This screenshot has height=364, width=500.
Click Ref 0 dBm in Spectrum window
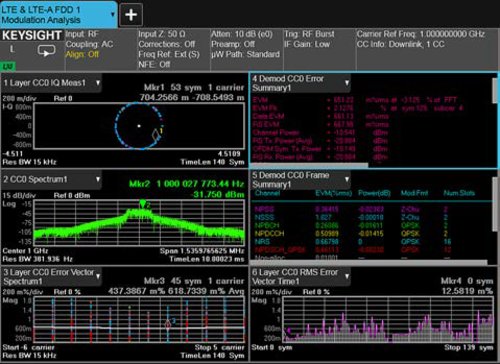coord(72,195)
